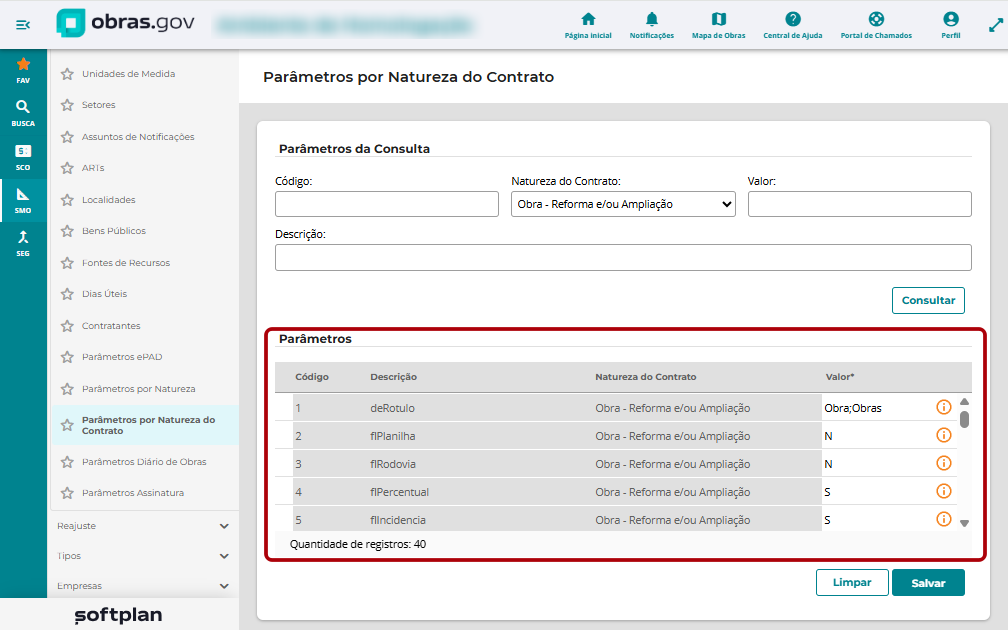This screenshot has width=1008, height=630.
Task: Open Parâmetros ePAD menu item
Action: 122,357
